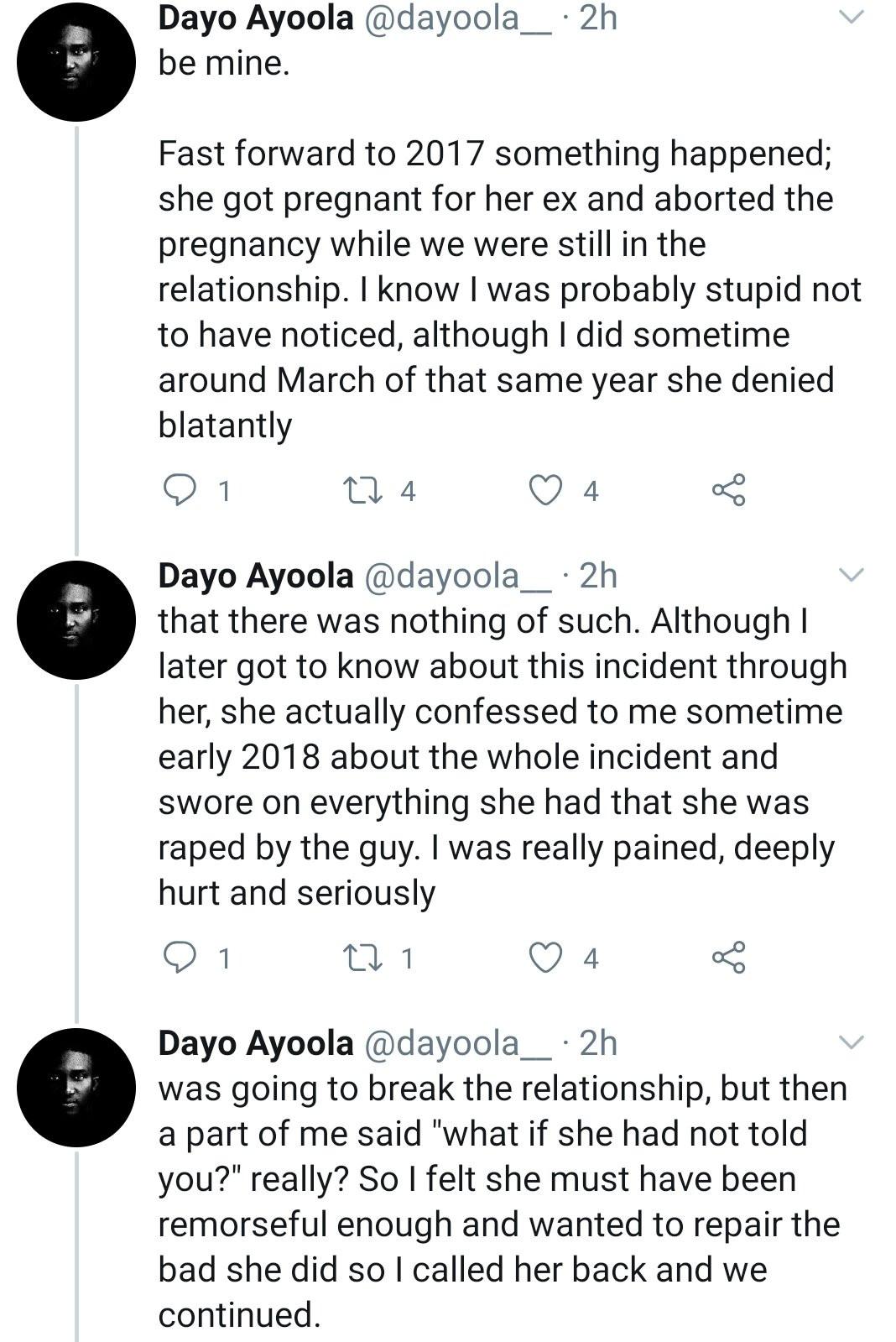The image size is (896, 1342).
Task: Like the tweet ending "hurt and seriously"
Action: (545, 958)
